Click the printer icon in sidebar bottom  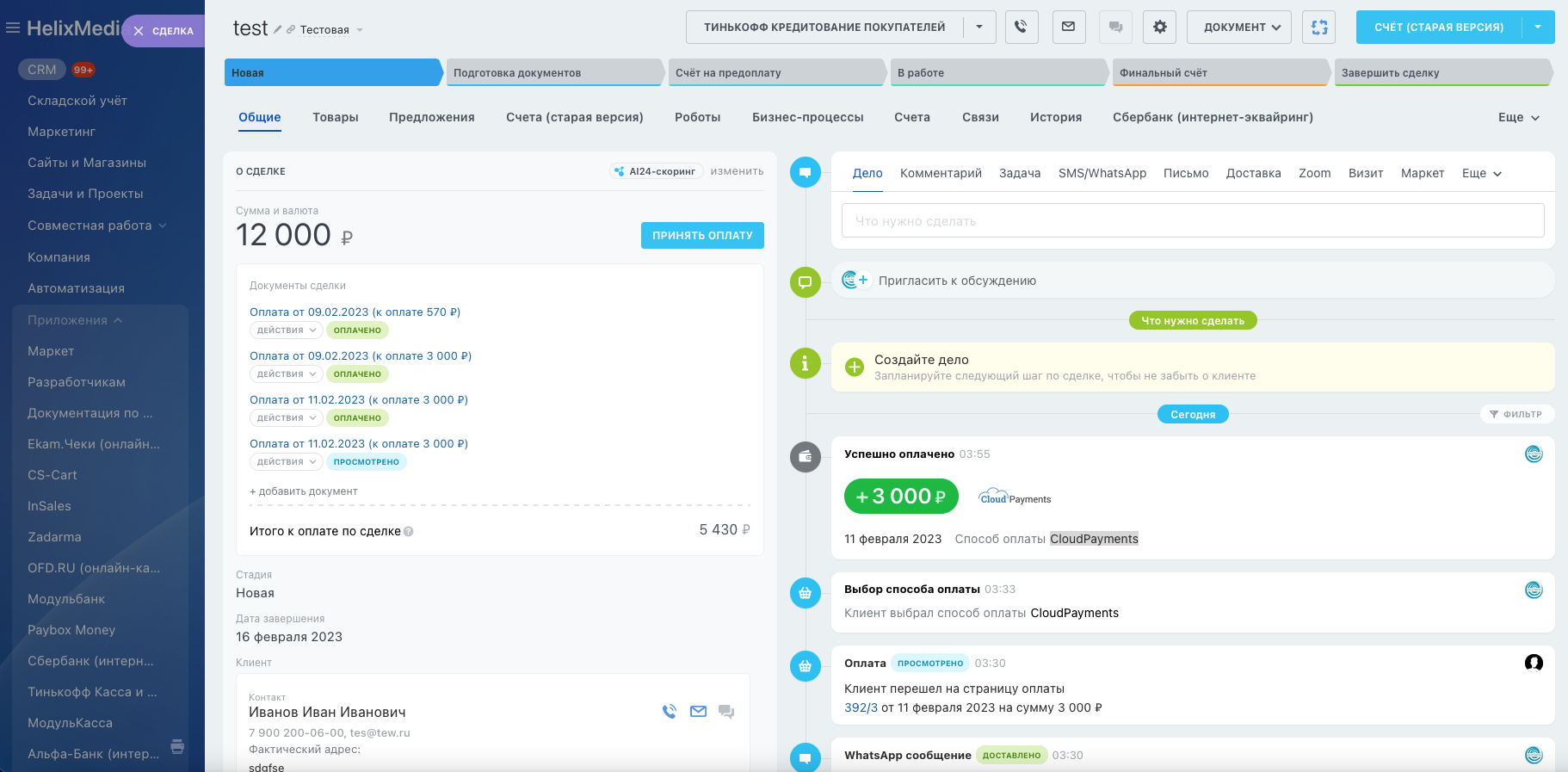[x=177, y=746]
